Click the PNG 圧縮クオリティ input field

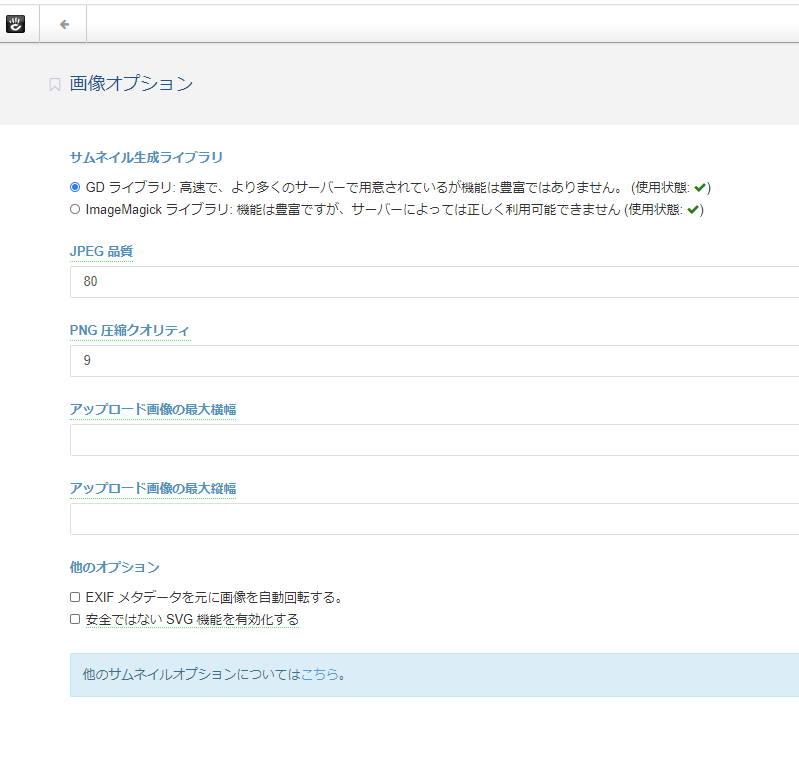pyautogui.click(x=434, y=360)
